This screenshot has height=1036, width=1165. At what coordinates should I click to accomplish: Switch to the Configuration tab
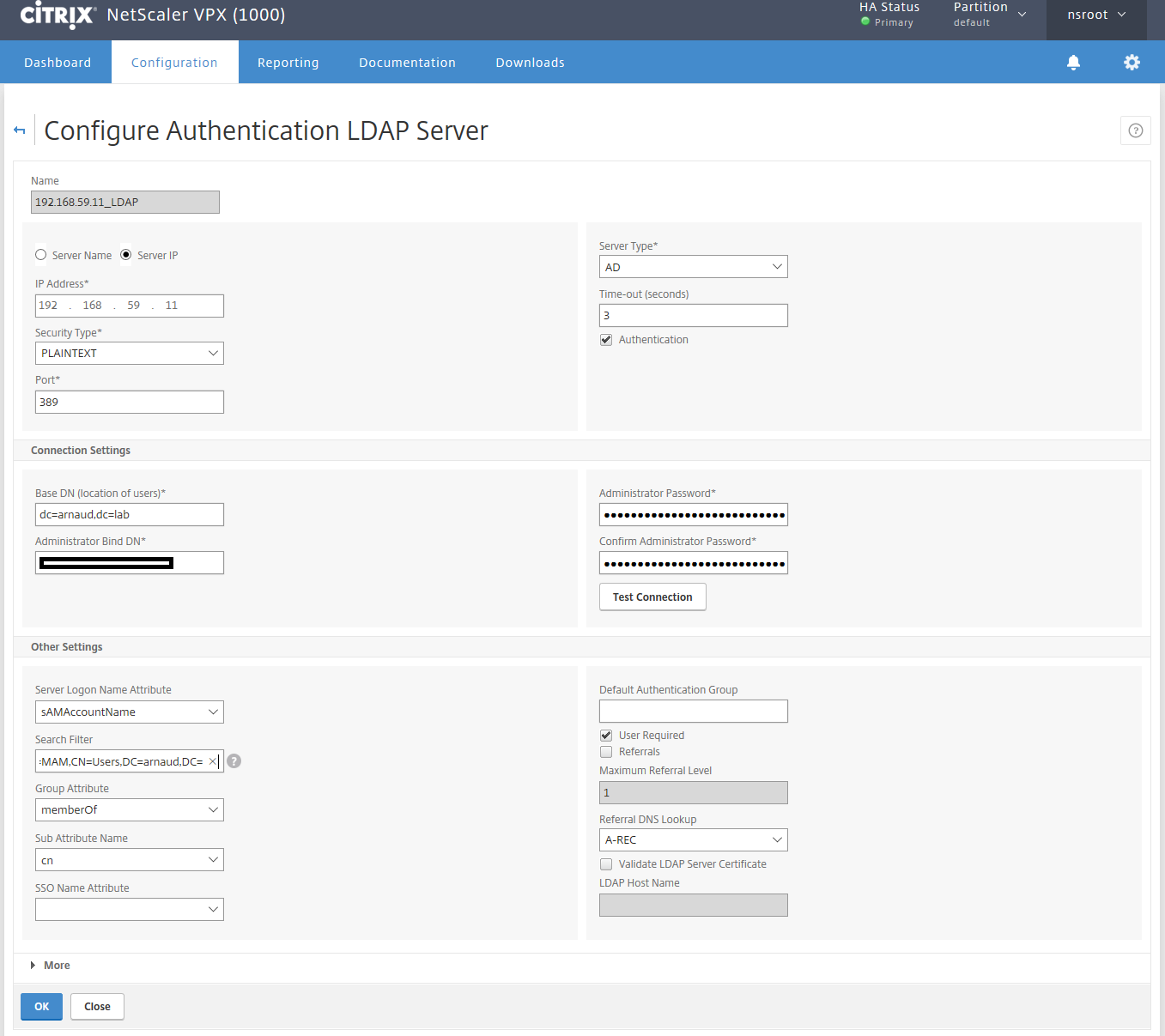click(174, 63)
